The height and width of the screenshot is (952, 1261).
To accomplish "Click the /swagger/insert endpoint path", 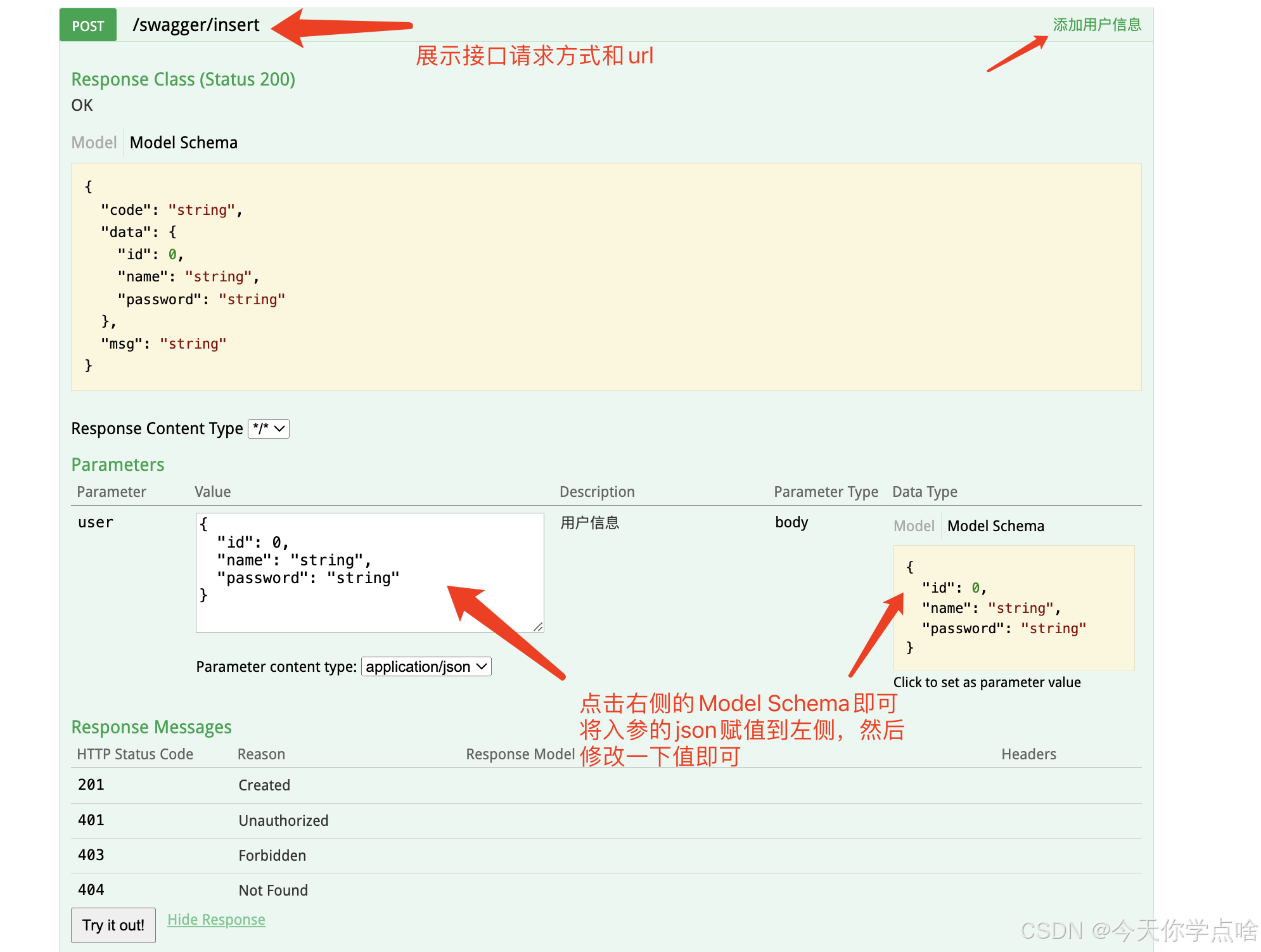I will coord(196,25).
